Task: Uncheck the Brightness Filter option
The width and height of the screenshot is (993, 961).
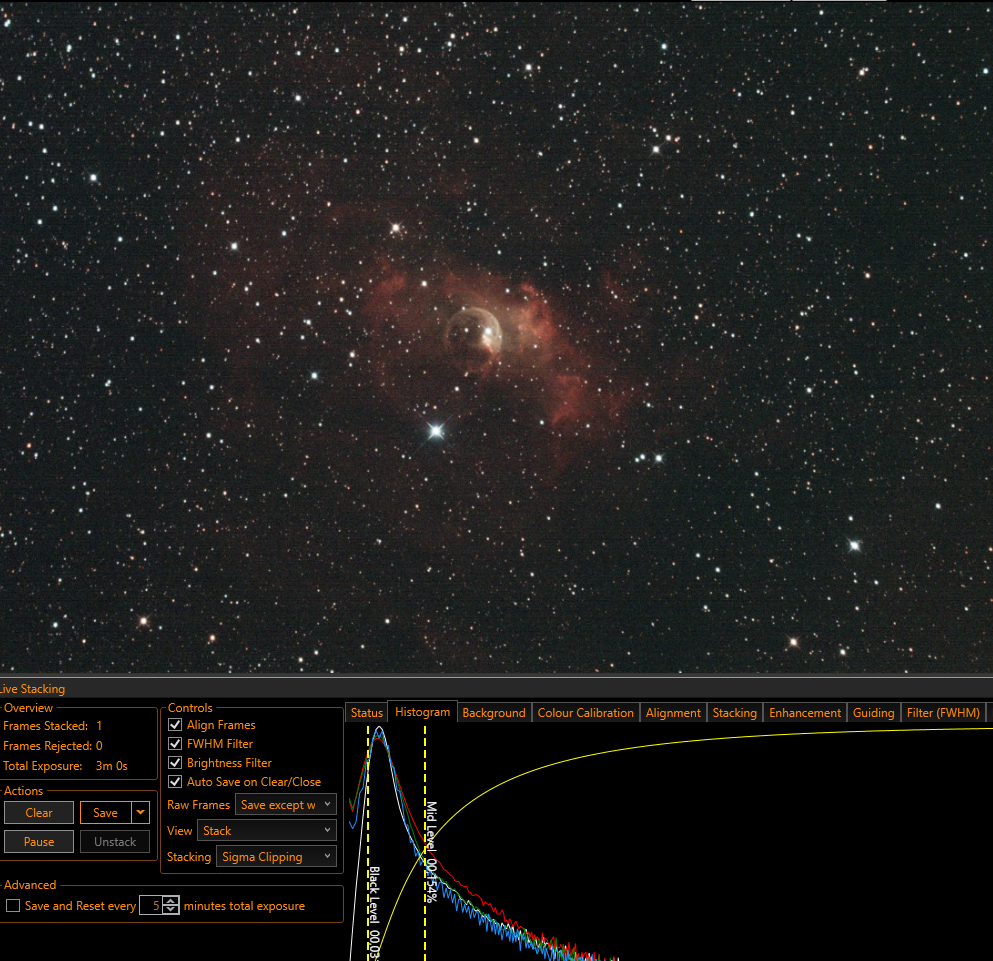Action: click(x=175, y=763)
